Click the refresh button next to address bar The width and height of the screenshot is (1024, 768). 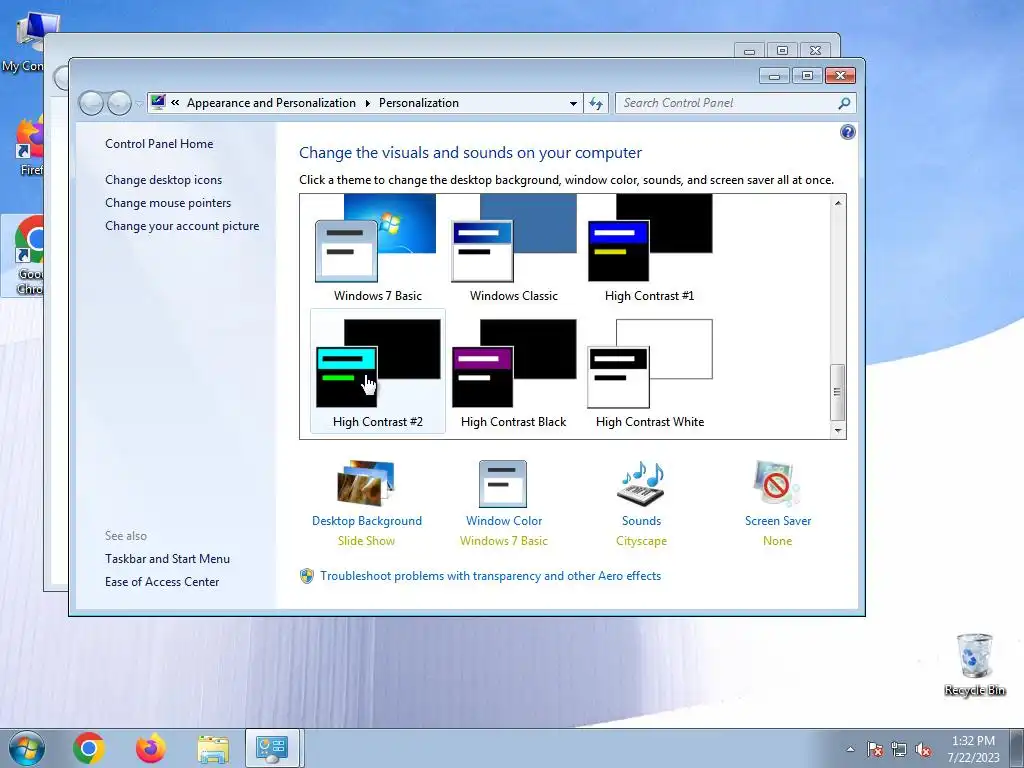click(x=596, y=103)
